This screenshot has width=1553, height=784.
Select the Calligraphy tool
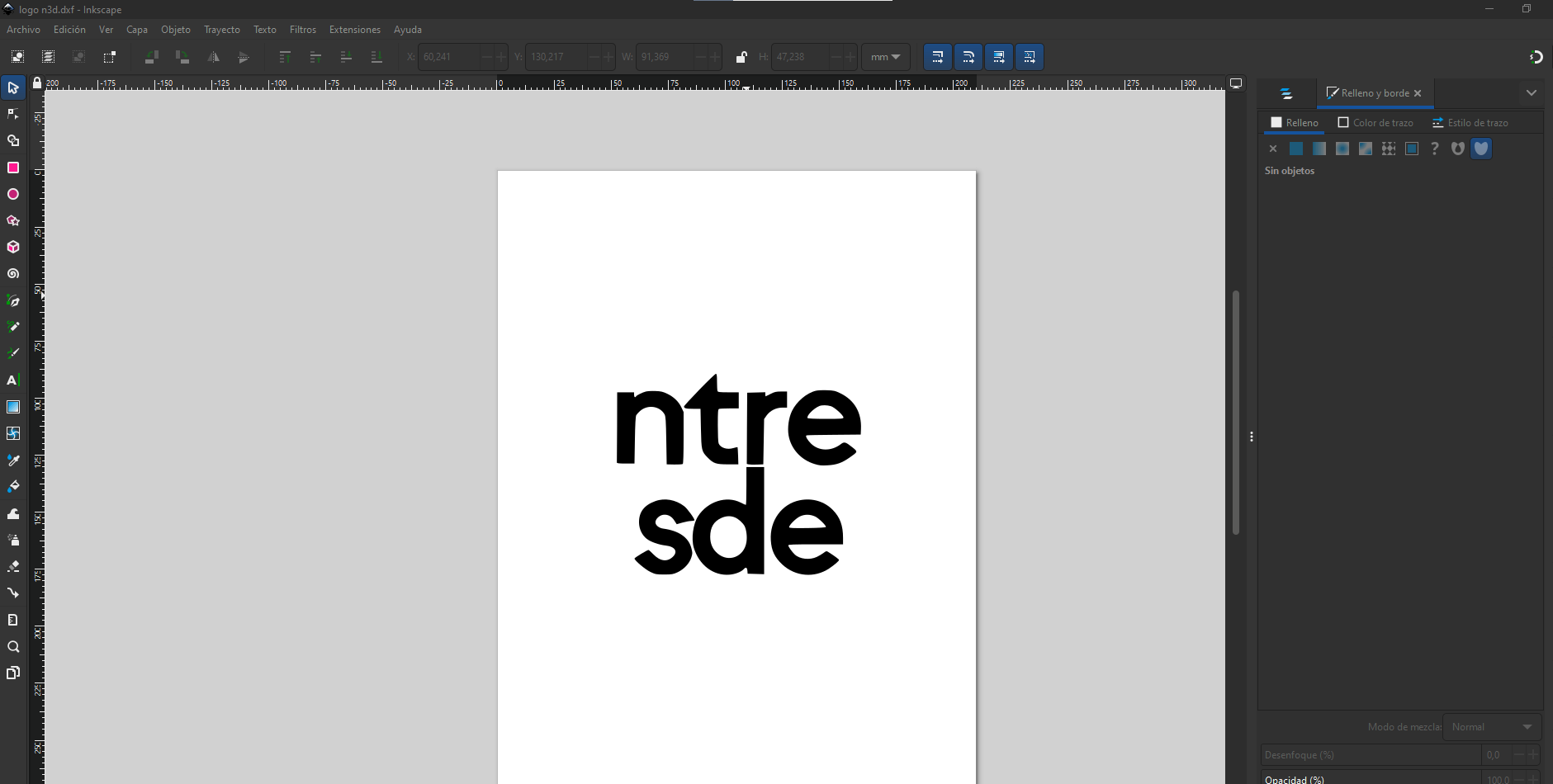[13, 353]
